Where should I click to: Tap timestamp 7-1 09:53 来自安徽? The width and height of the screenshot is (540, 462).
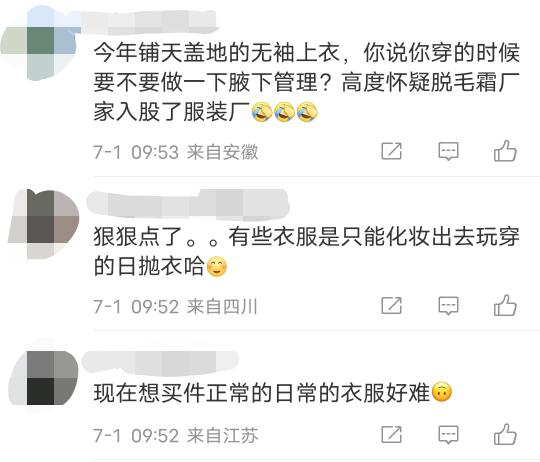tap(176, 152)
